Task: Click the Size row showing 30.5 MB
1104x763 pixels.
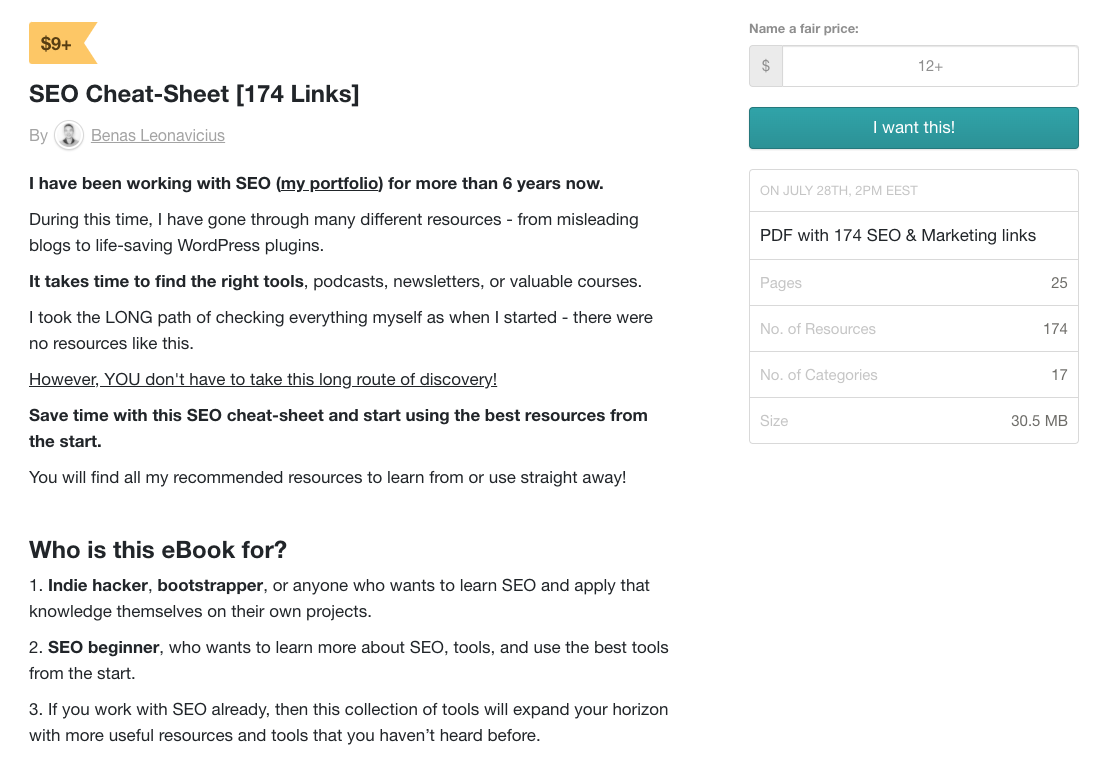Action: point(913,420)
